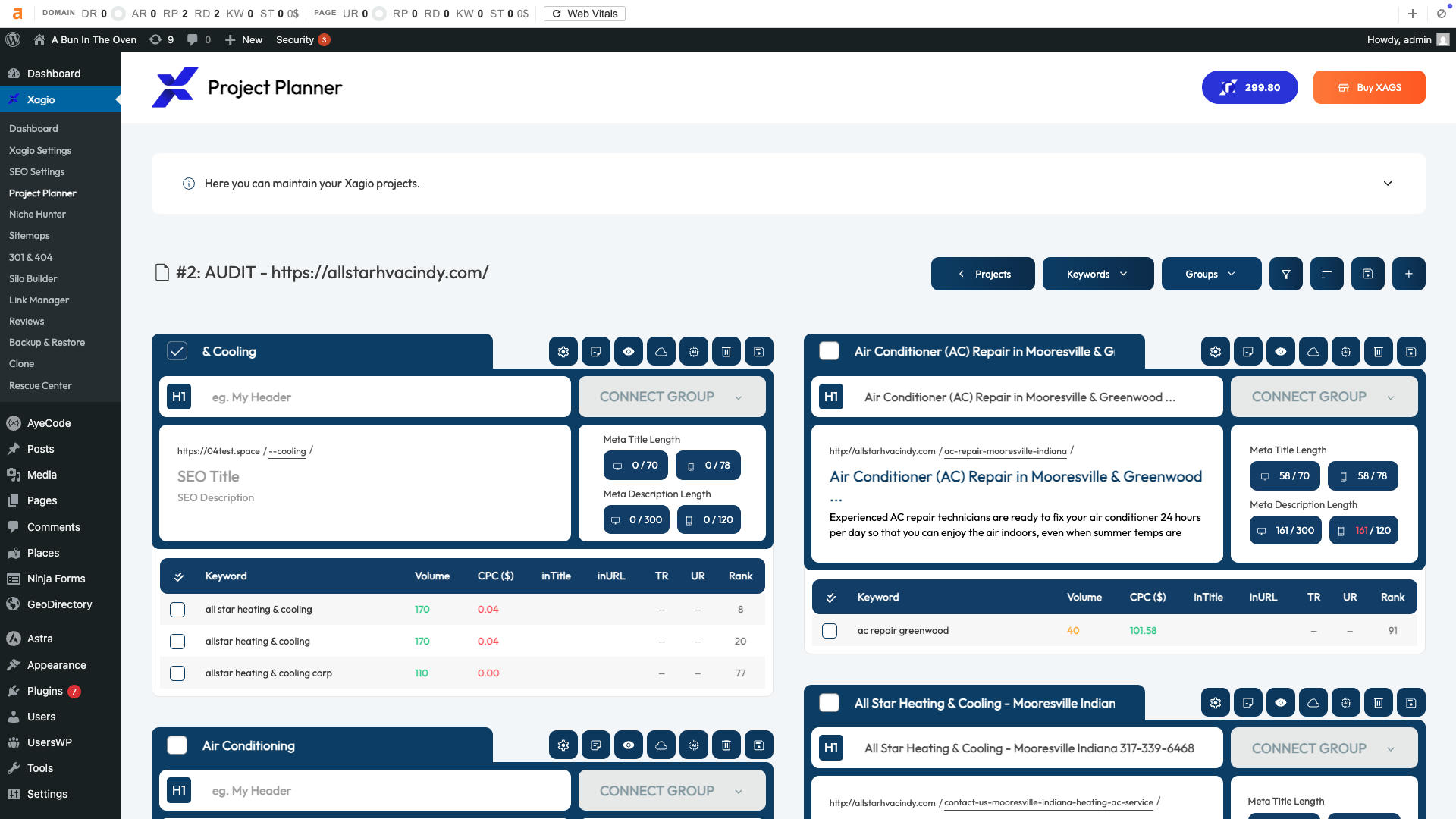Save the & Cooling group
The image size is (1456, 819).
coord(758,352)
